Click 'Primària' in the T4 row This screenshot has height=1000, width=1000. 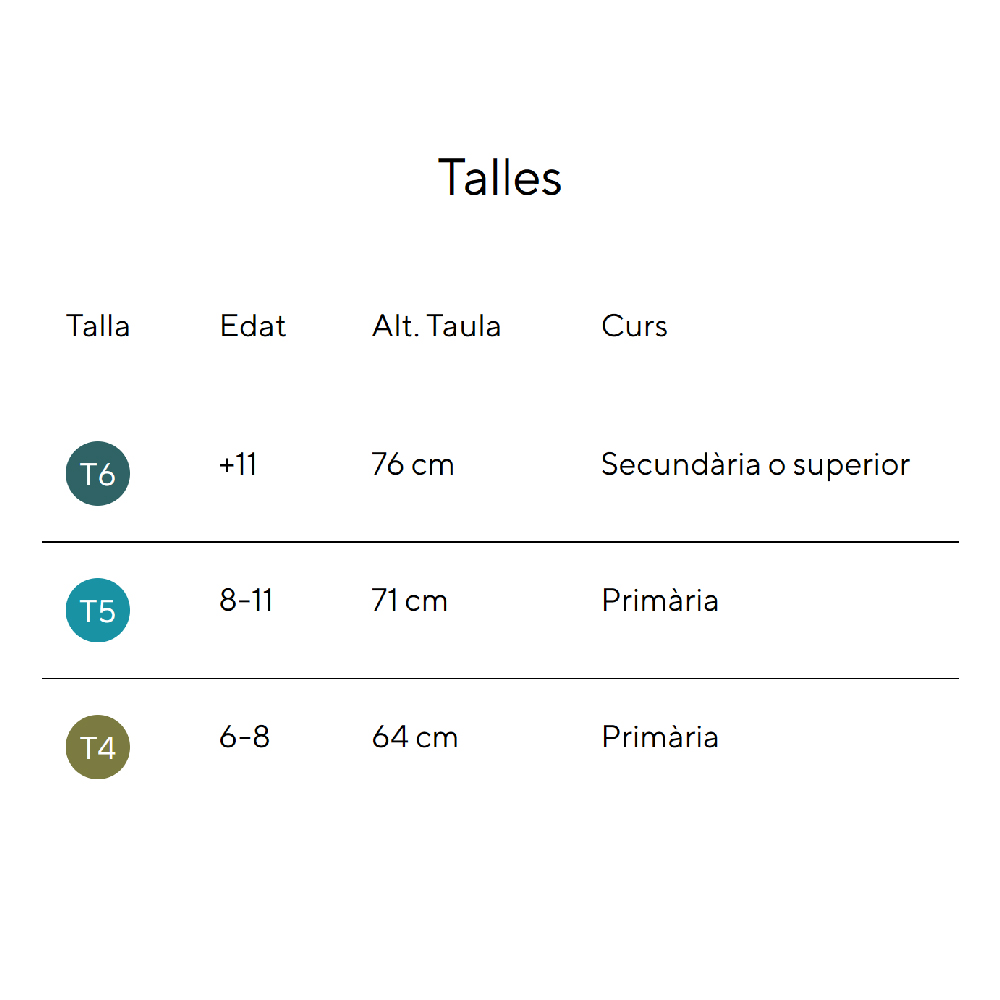660,738
